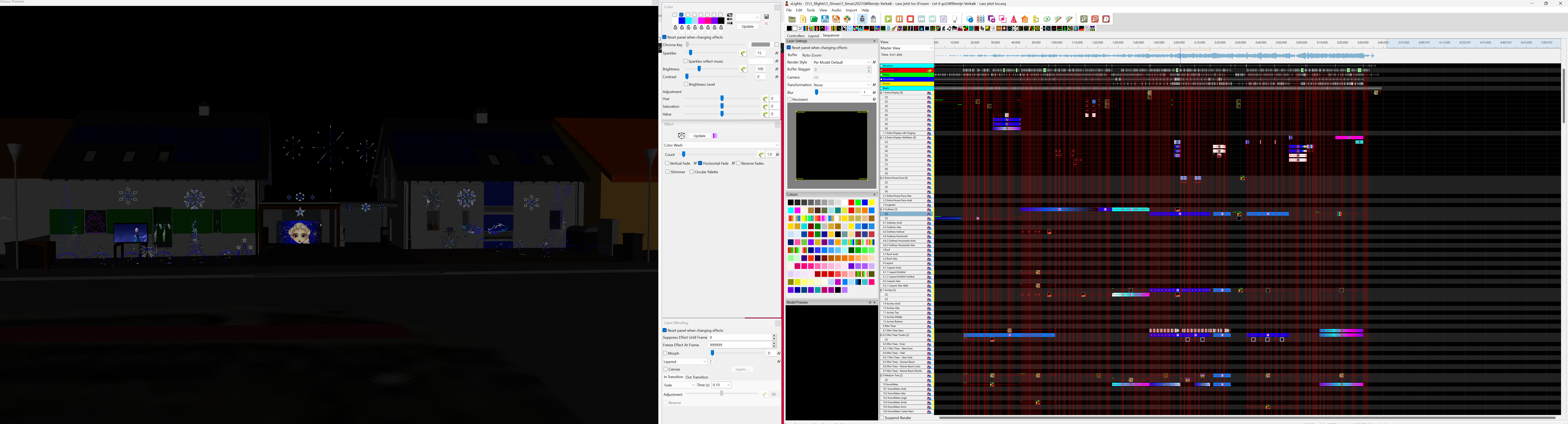Image resolution: width=1568 pixels, height=424 pixels.
Task: Click the Update button in Color panel
Action: click(x=747, y=26)
